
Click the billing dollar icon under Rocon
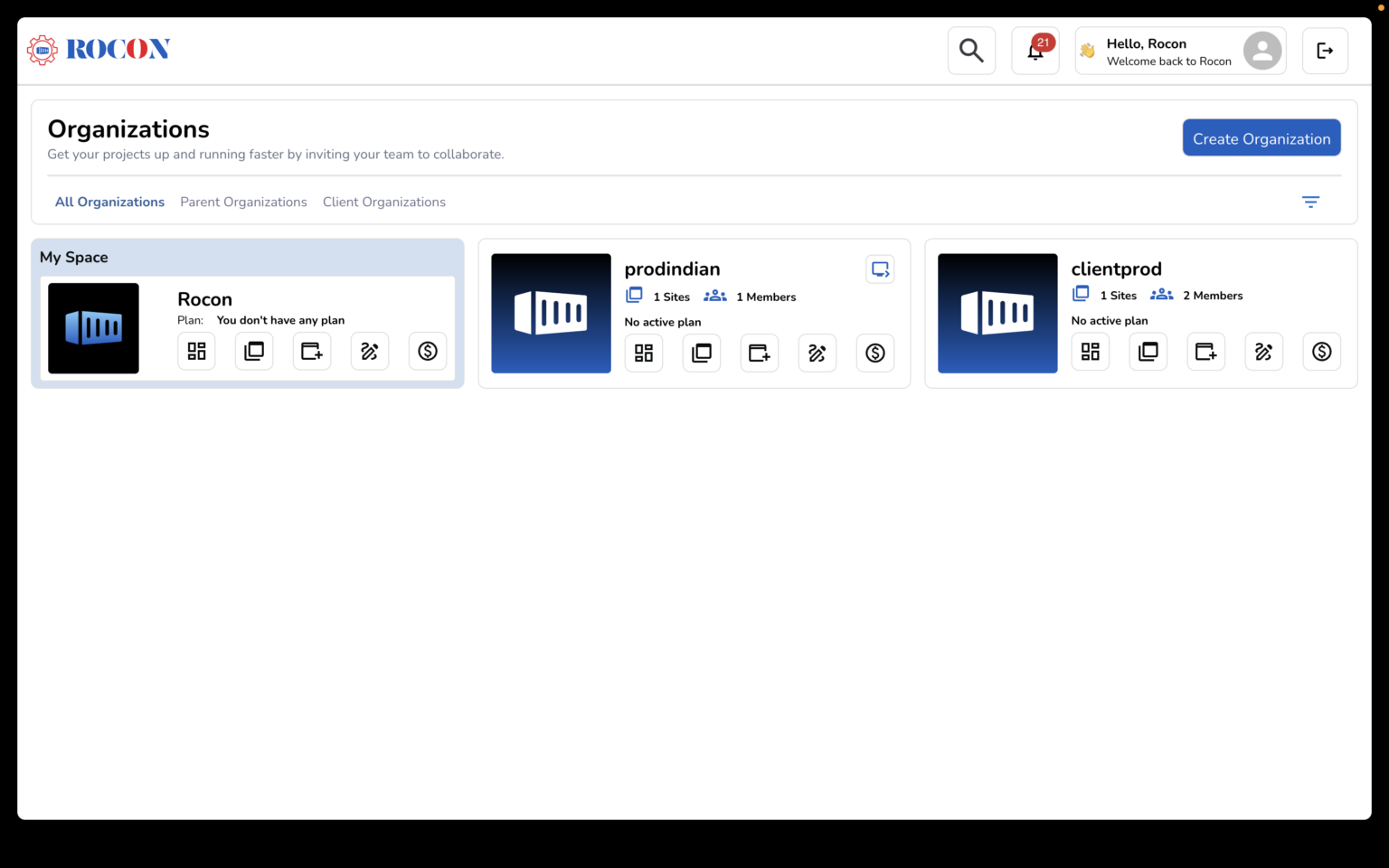point(427,351)
